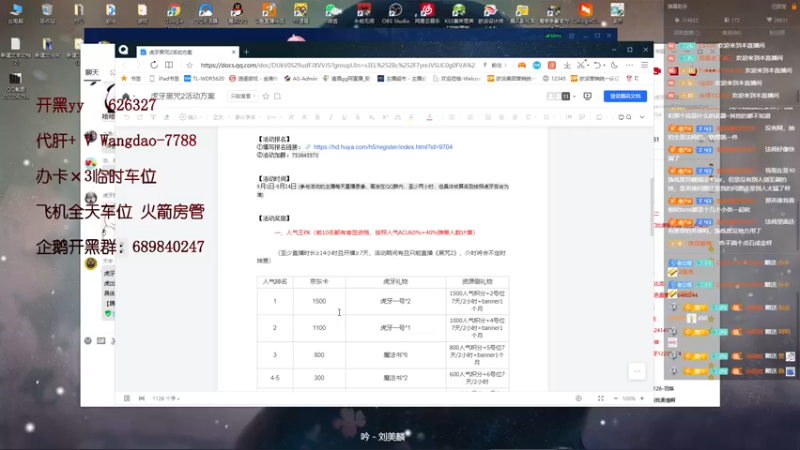Click the help target icon in status bar
This screenshot has height=450, width=800.
click(x=578, y=398)
